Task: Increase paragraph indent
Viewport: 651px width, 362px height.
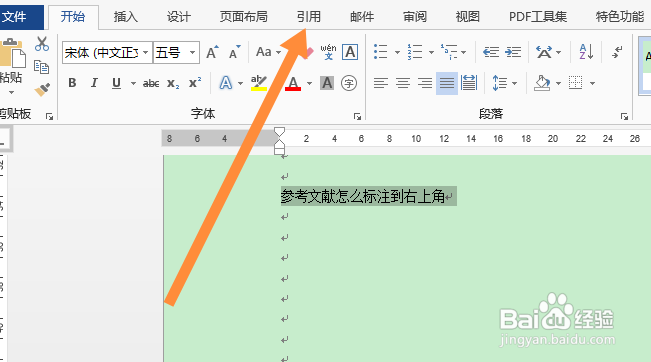Action: tap(513, 52)
